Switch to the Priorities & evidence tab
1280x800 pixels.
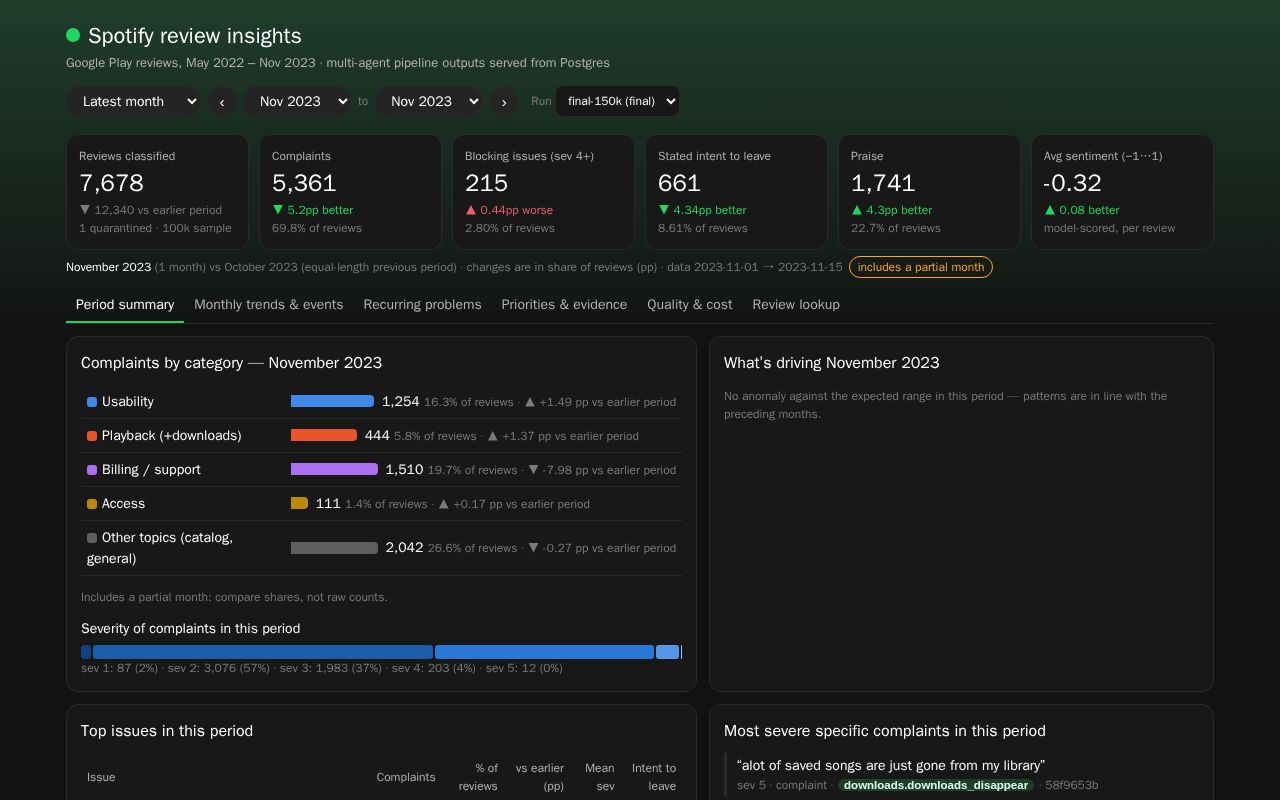pos(564,304)
